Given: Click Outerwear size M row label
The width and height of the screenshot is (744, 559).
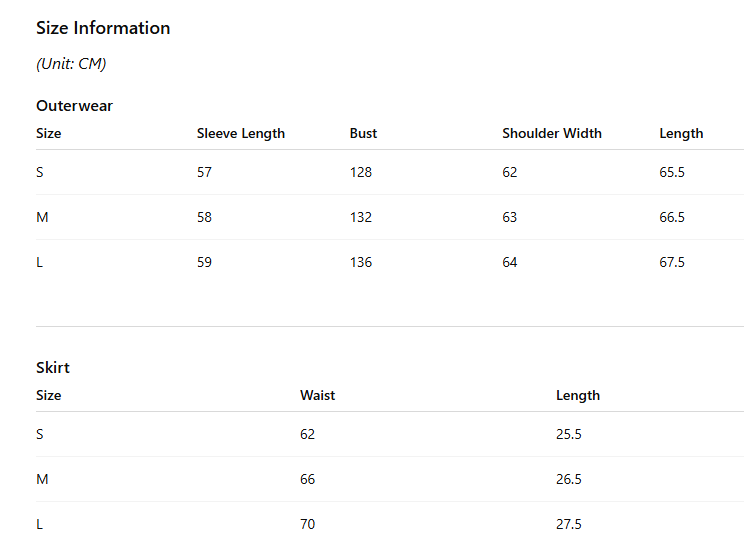Looking at the screenshot, I should 42,217.
